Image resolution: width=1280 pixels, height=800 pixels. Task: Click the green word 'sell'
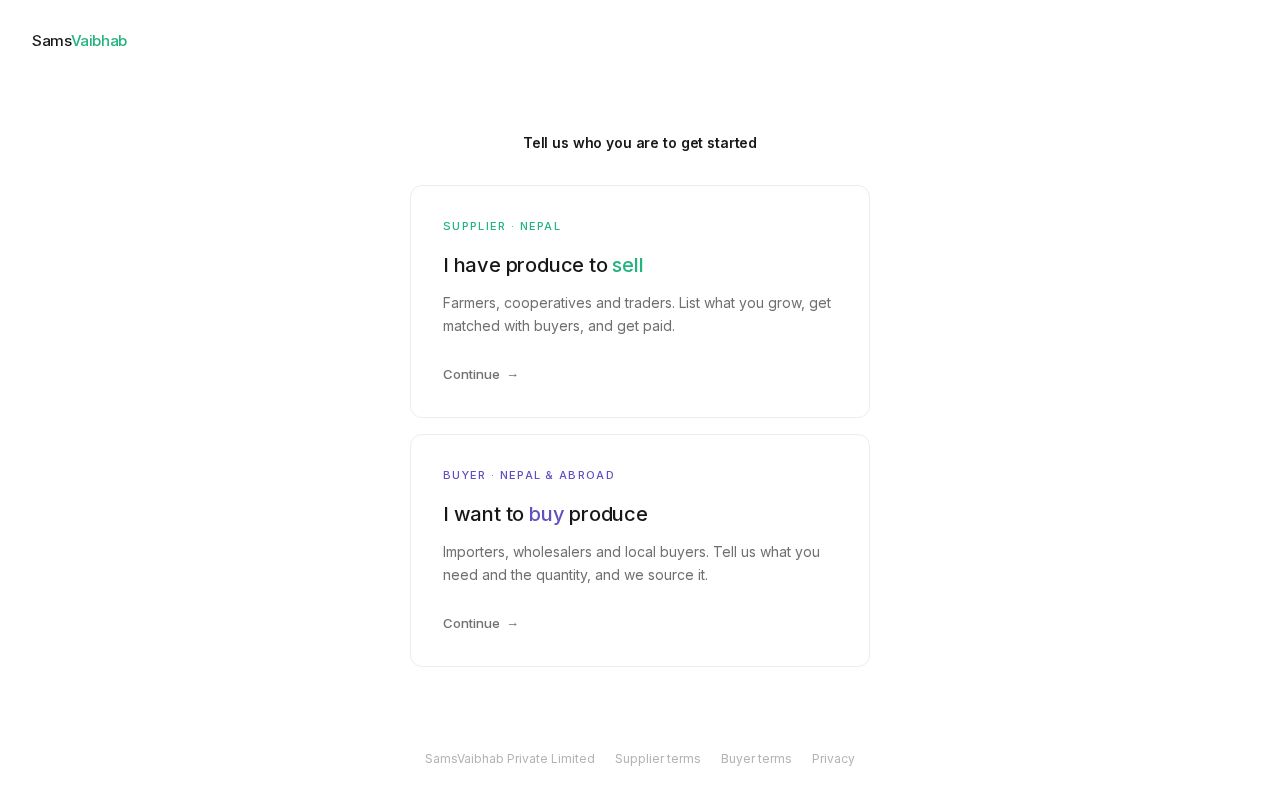coord(628,265)
